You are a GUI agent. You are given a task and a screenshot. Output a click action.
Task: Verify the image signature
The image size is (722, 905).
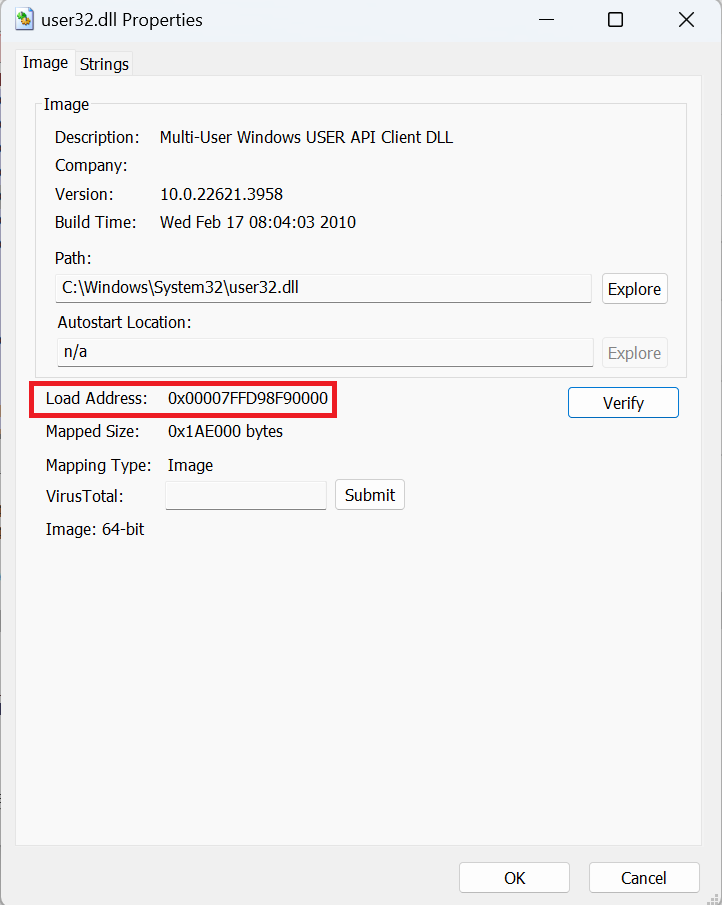623,402
